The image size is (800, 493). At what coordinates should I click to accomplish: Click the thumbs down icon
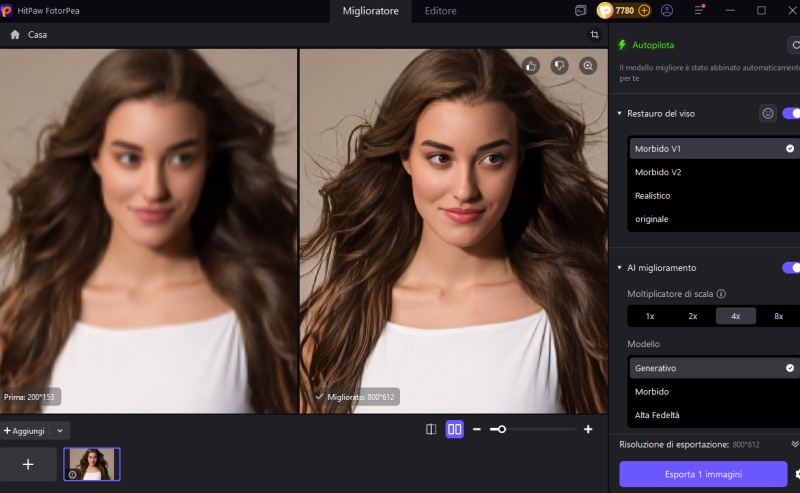560,66
